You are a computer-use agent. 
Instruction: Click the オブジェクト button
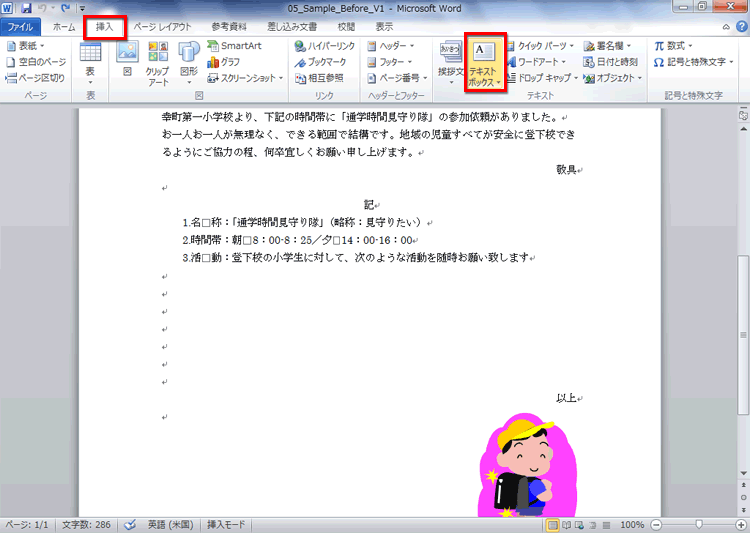612,78
